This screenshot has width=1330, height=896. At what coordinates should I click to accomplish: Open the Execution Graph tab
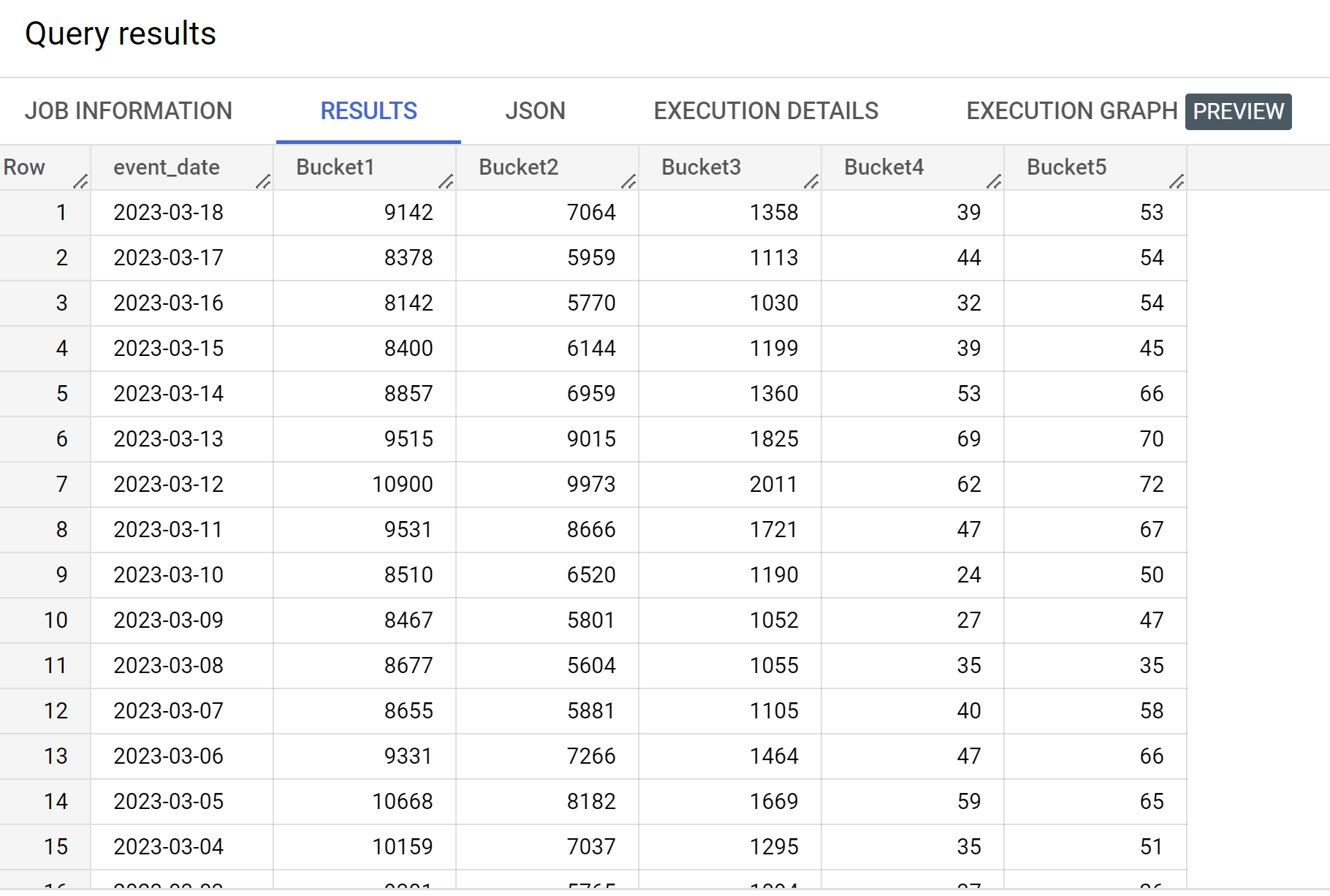[1071, 111]
